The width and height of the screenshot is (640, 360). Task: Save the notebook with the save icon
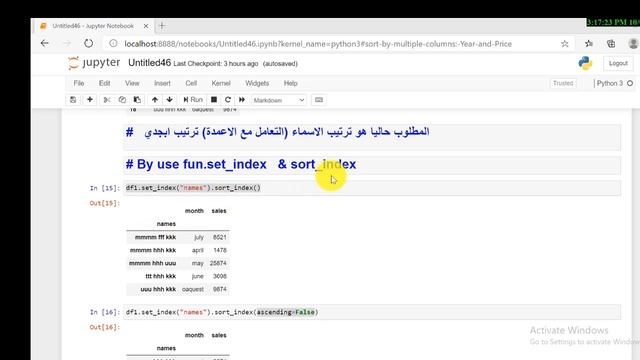pyautogui.click(x=73, y=100)
